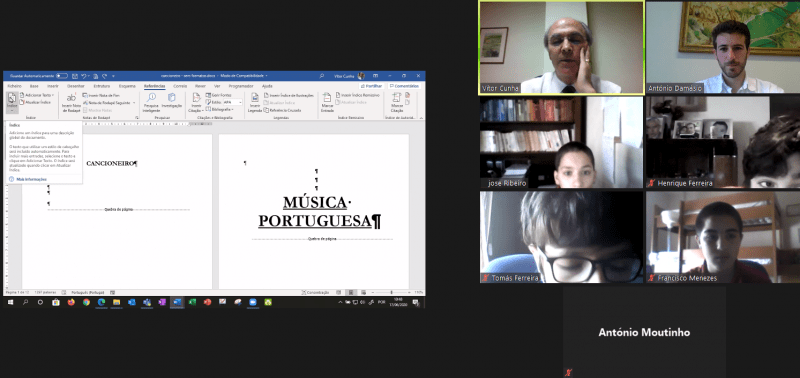Open the Índice table of contents button
800x378 pixels.
click(12, 103)
